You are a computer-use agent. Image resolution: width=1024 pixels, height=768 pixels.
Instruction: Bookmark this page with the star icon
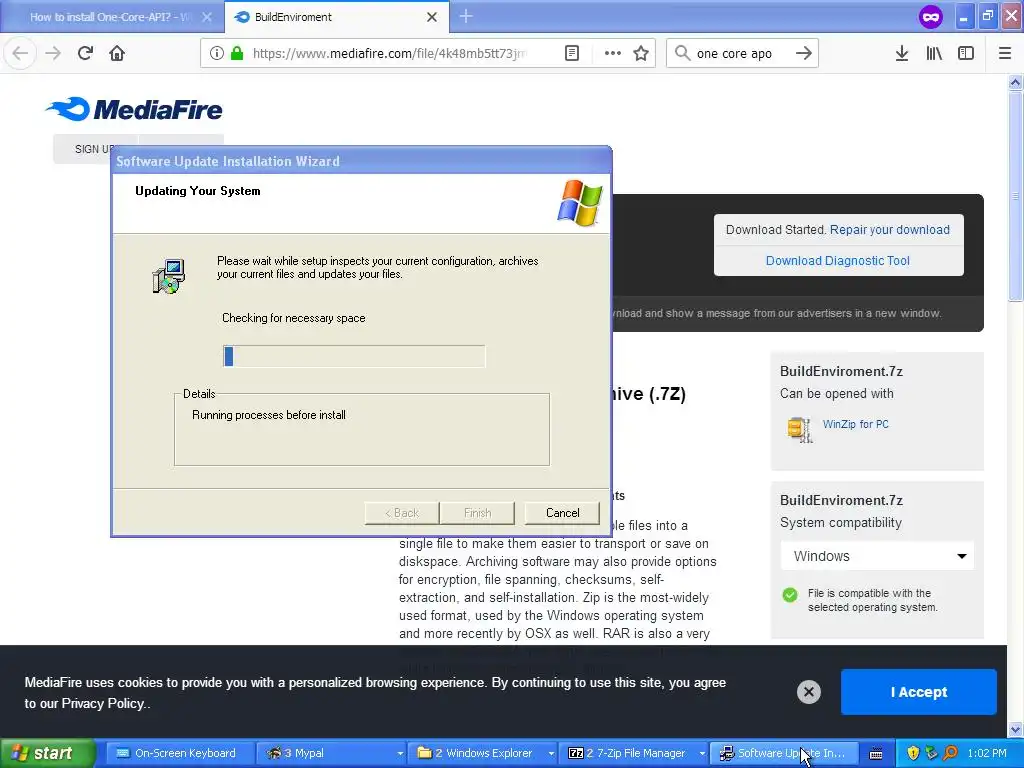(x=641, y=53)
